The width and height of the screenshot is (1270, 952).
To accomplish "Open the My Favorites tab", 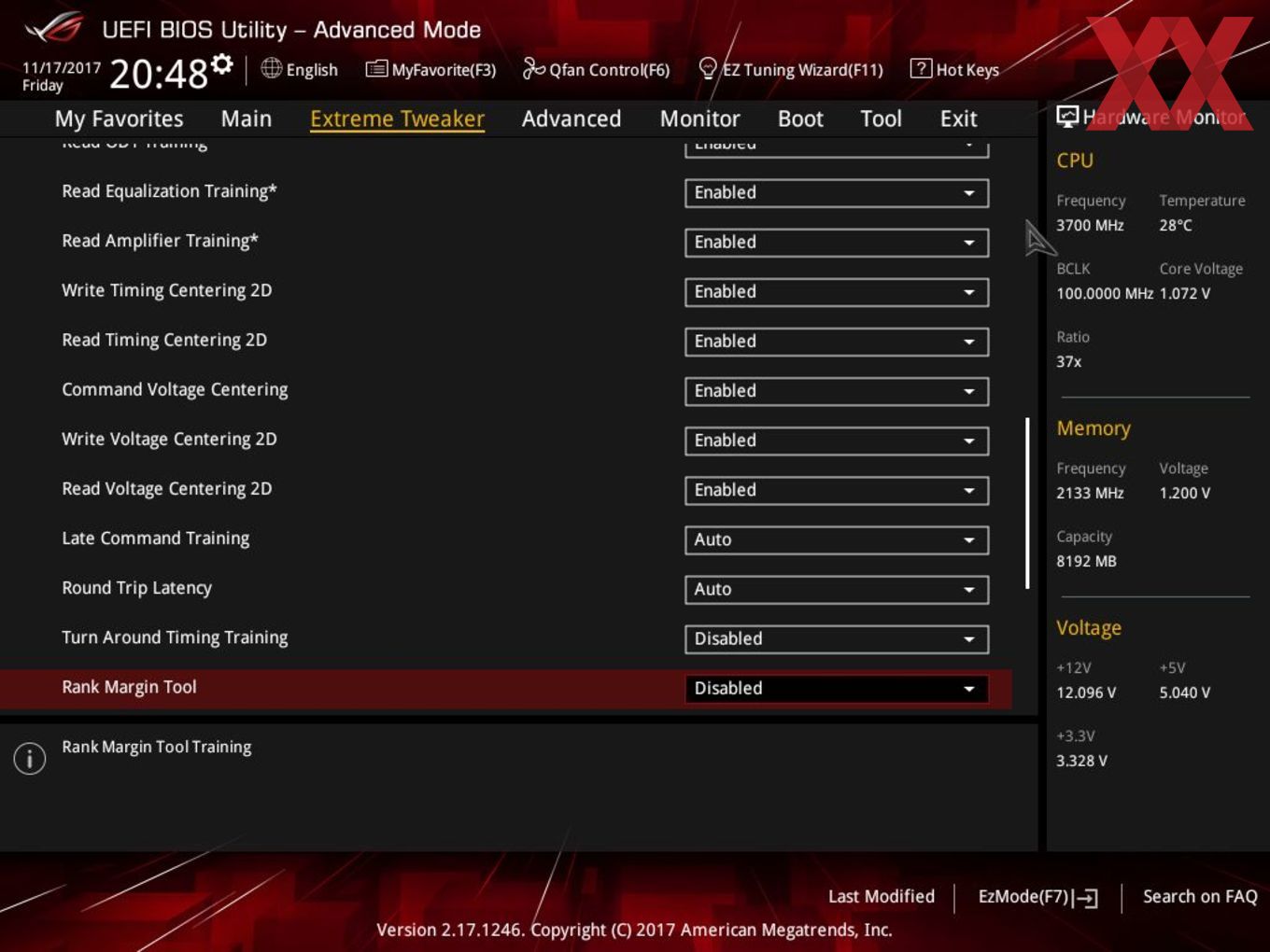I will [119, 119].
